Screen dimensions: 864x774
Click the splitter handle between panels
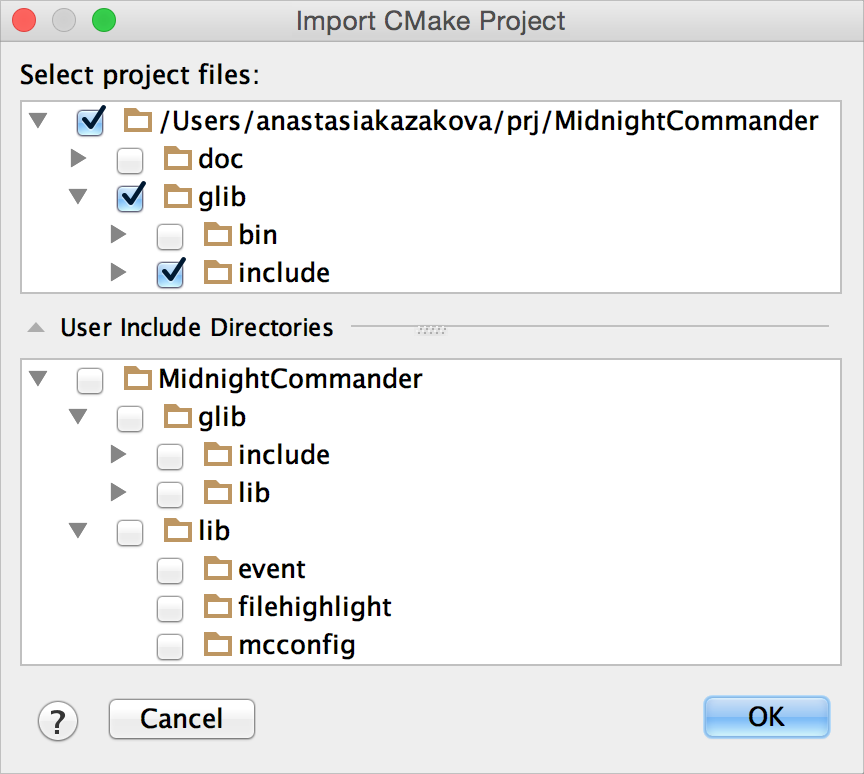point(431,327)
